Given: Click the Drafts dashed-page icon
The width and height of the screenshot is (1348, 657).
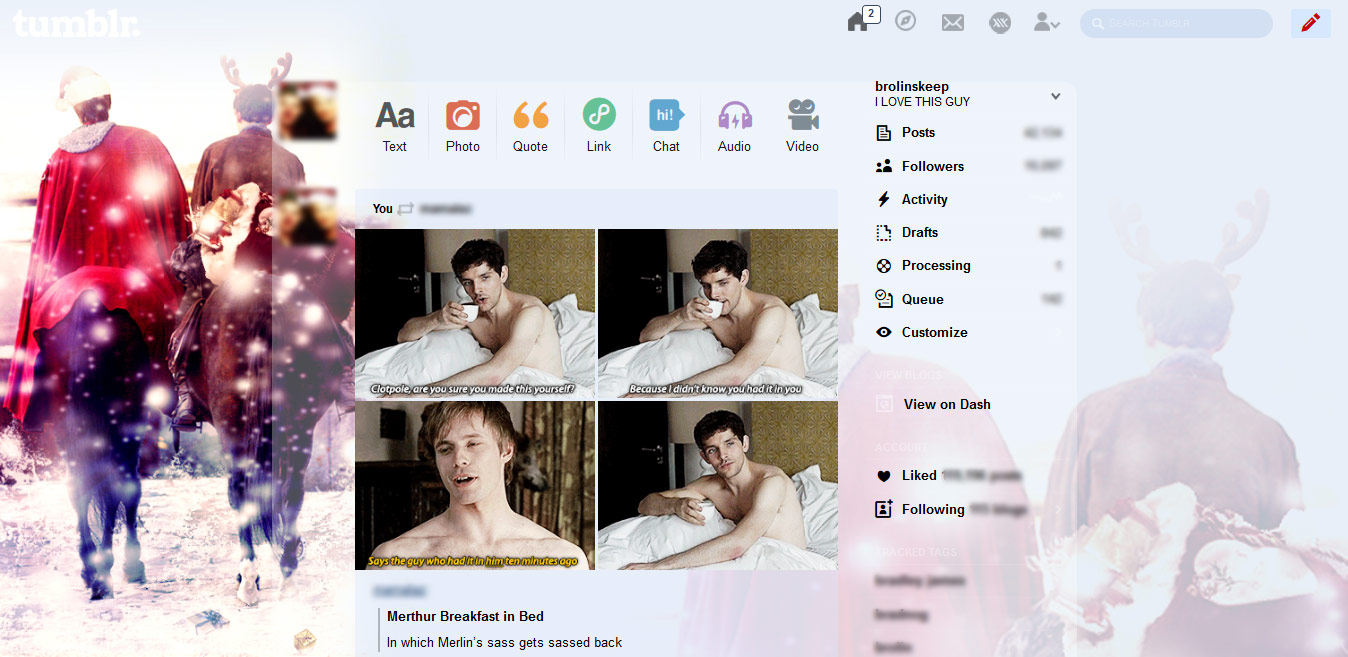Looking at the screenshot, I should 883,232.
